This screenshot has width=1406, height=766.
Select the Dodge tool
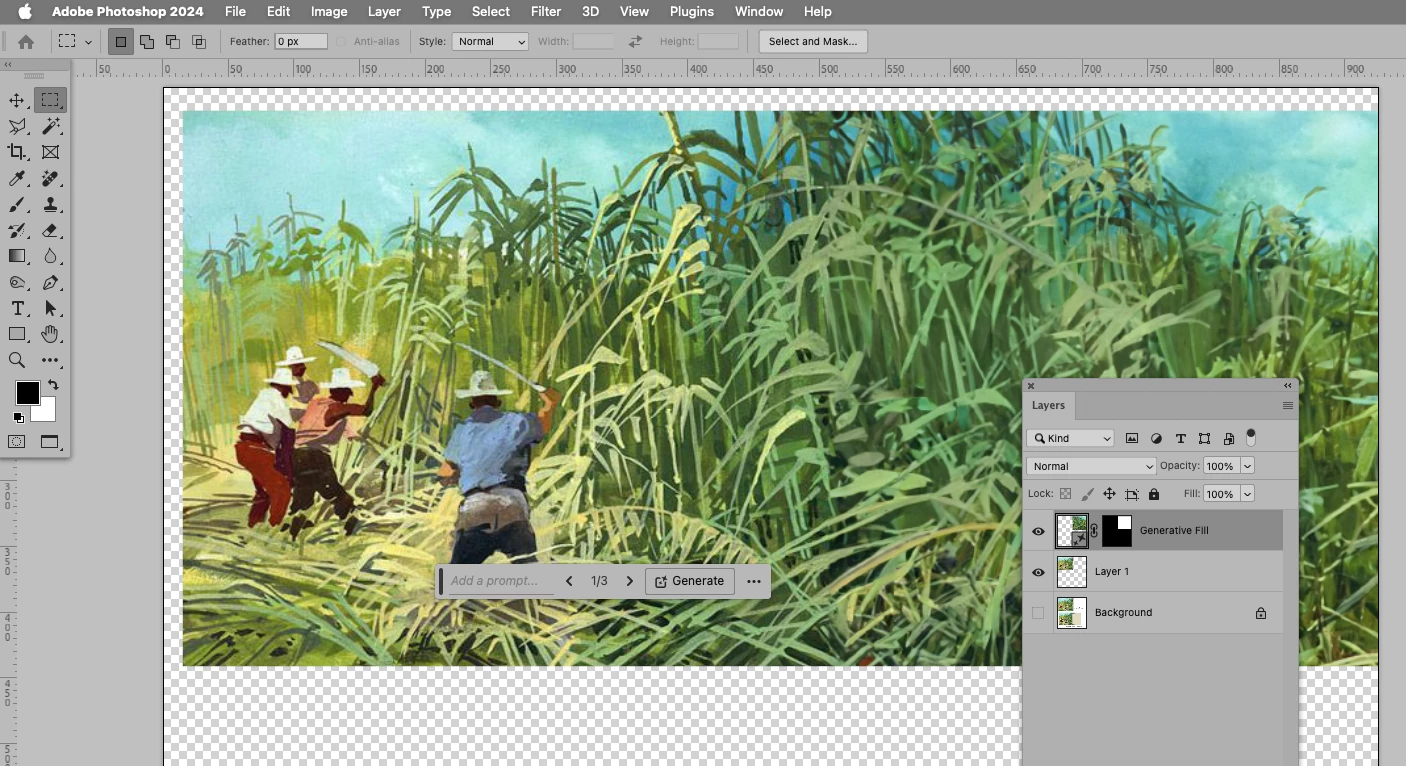tap(17, 282)
